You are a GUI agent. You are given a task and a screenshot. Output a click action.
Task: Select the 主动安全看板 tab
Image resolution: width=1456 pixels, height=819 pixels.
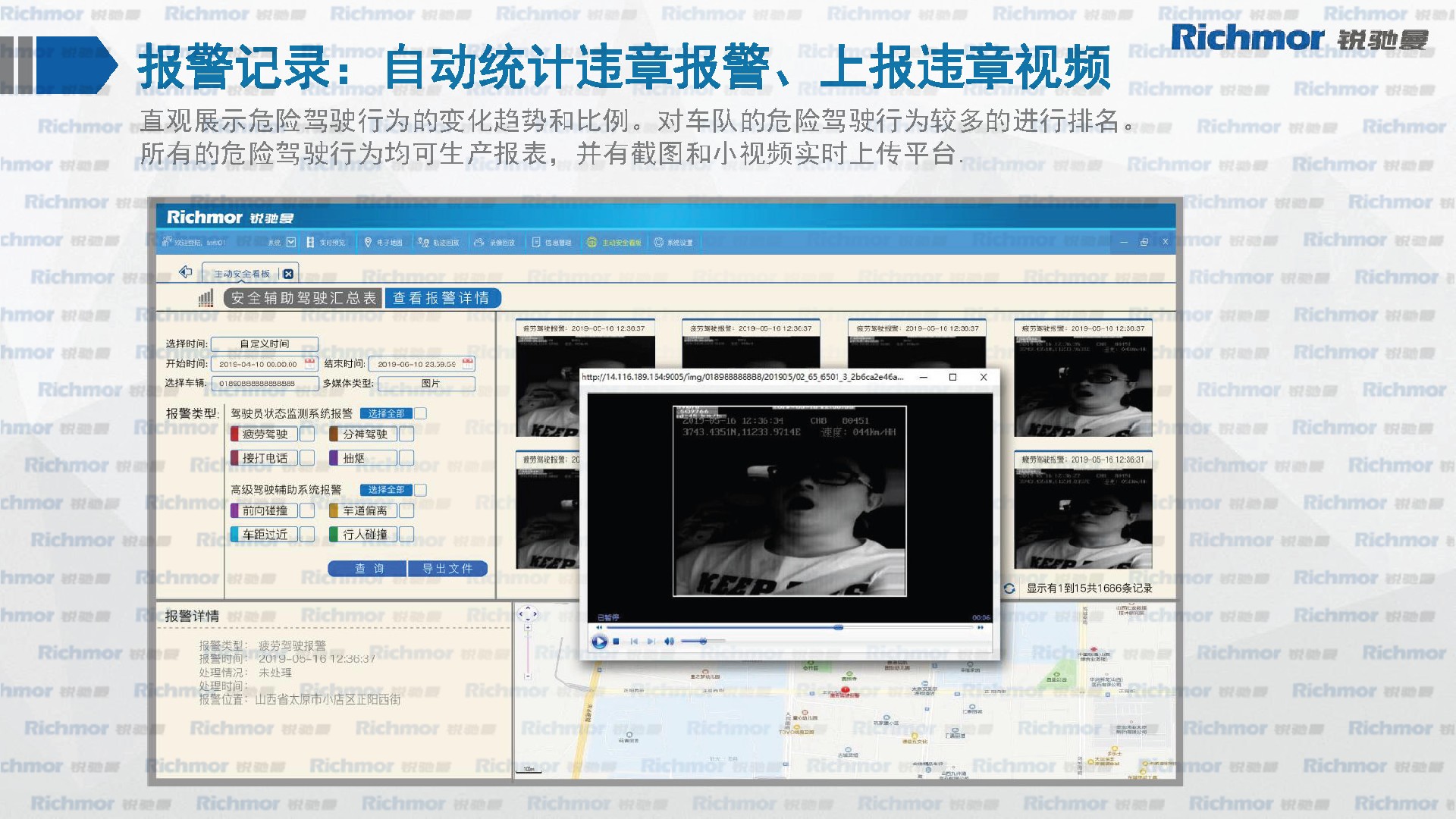point(241,274)
